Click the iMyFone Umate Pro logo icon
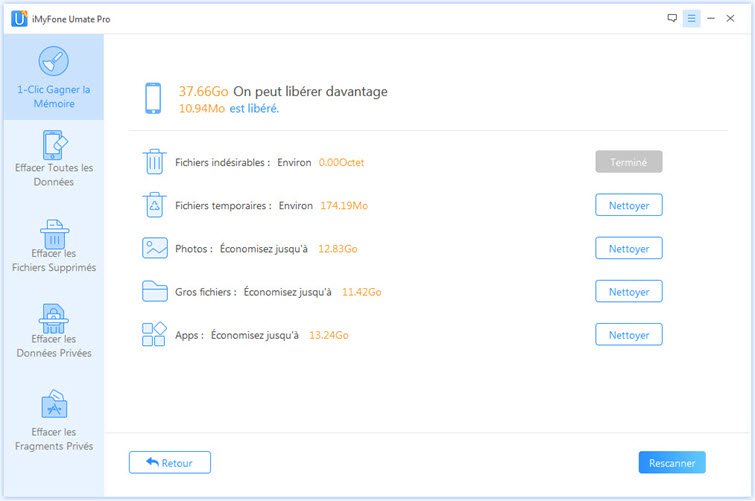755x501 pixels. point(19,19)
